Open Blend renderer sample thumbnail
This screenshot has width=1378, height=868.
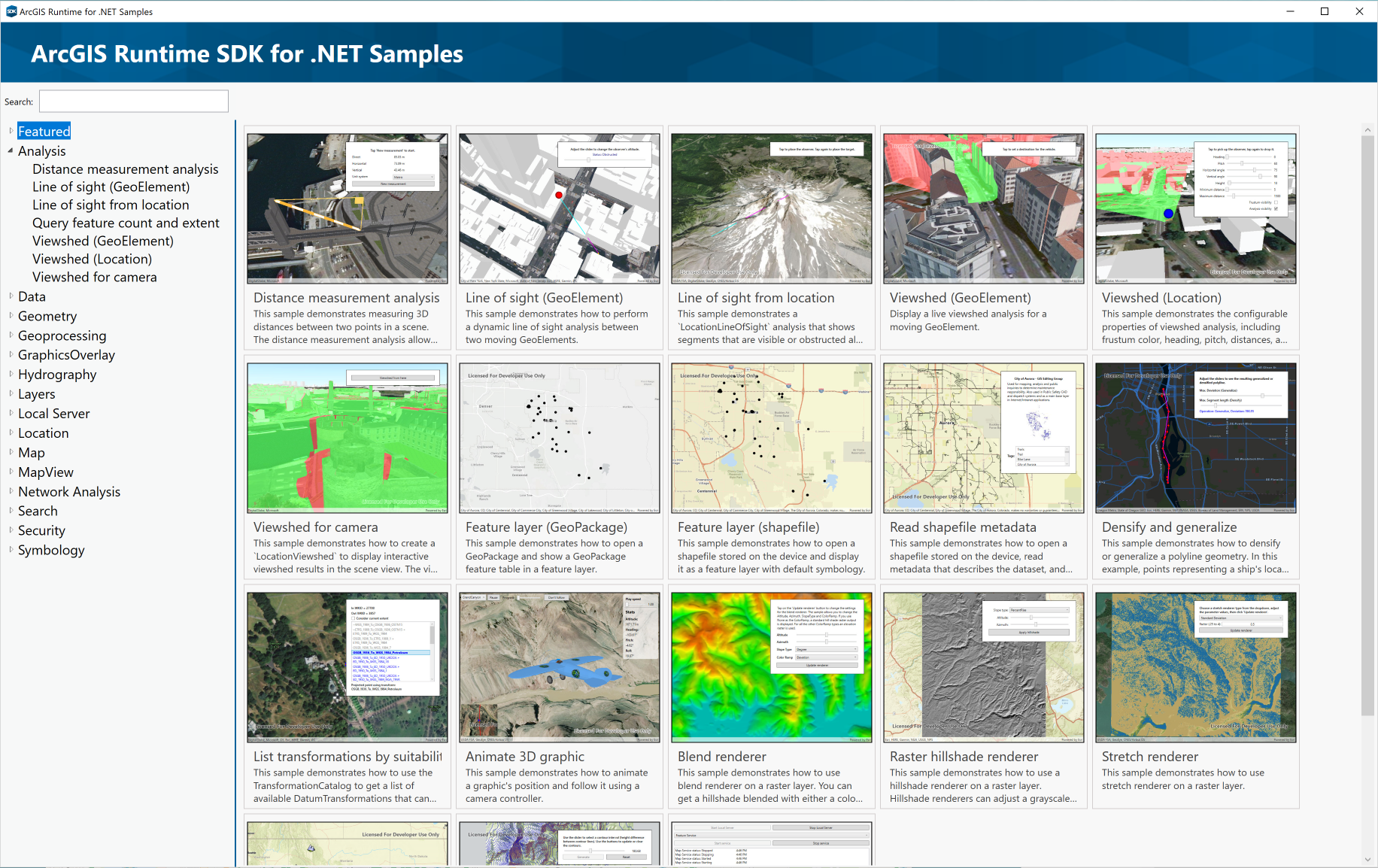tap(772, 667)
